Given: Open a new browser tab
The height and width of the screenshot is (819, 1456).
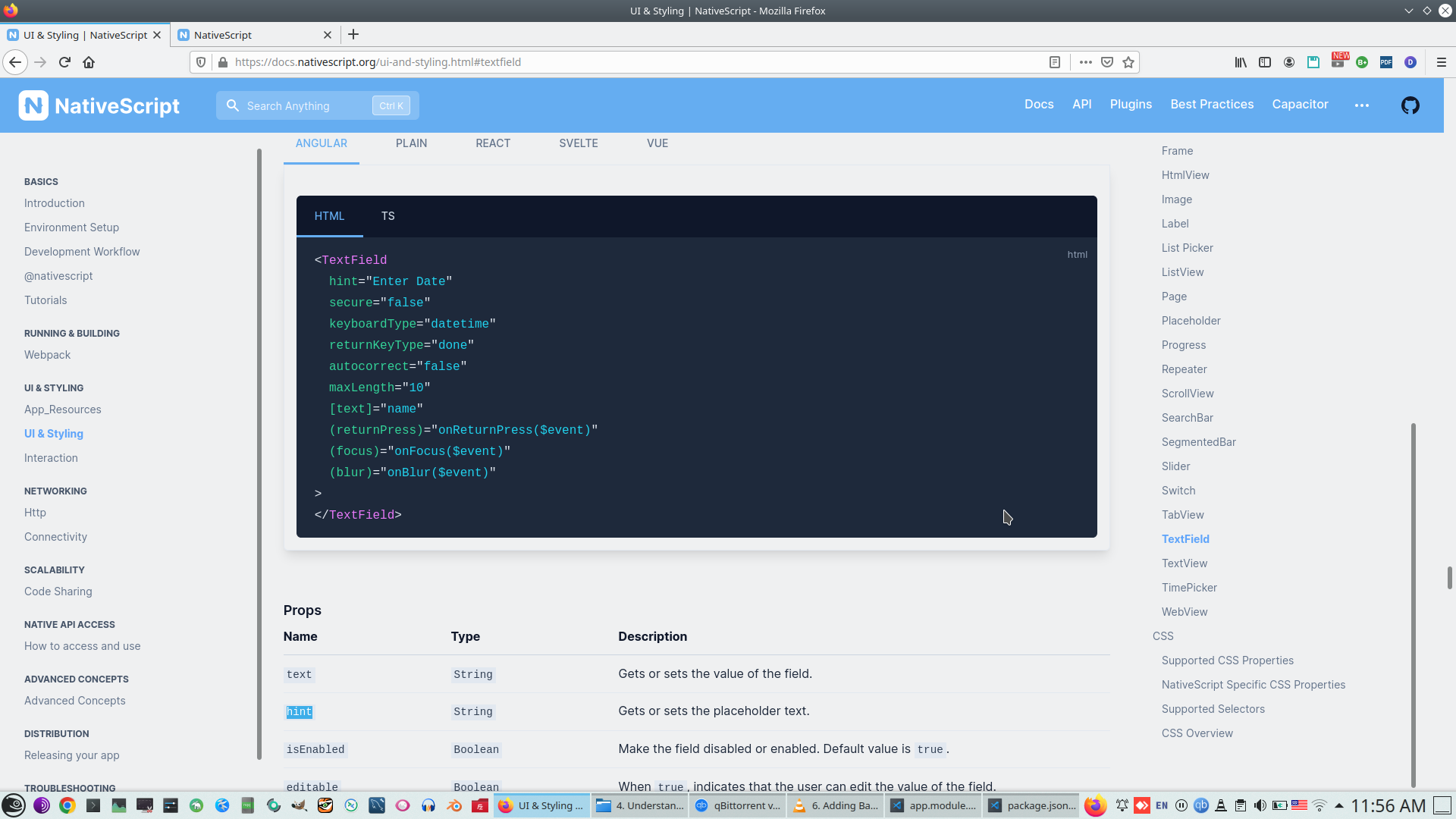Looking at the screenshot, I should [353, 35].
